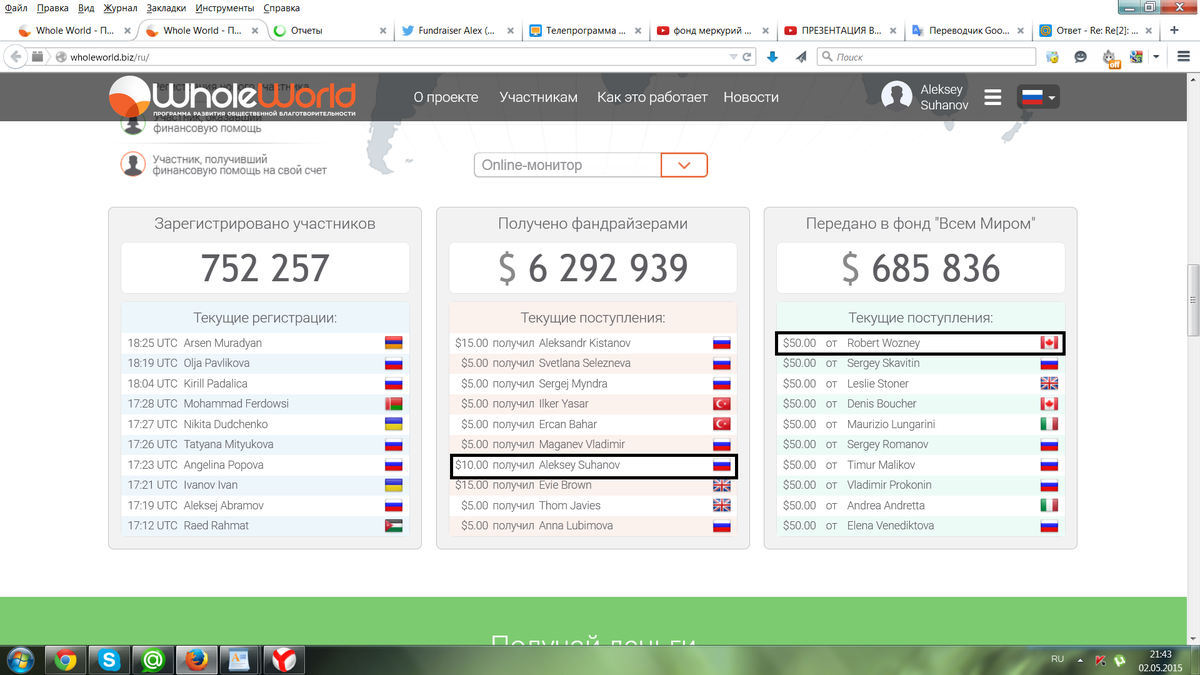
Task: Open the Файл menu
Action: click(x=16, y=8)
